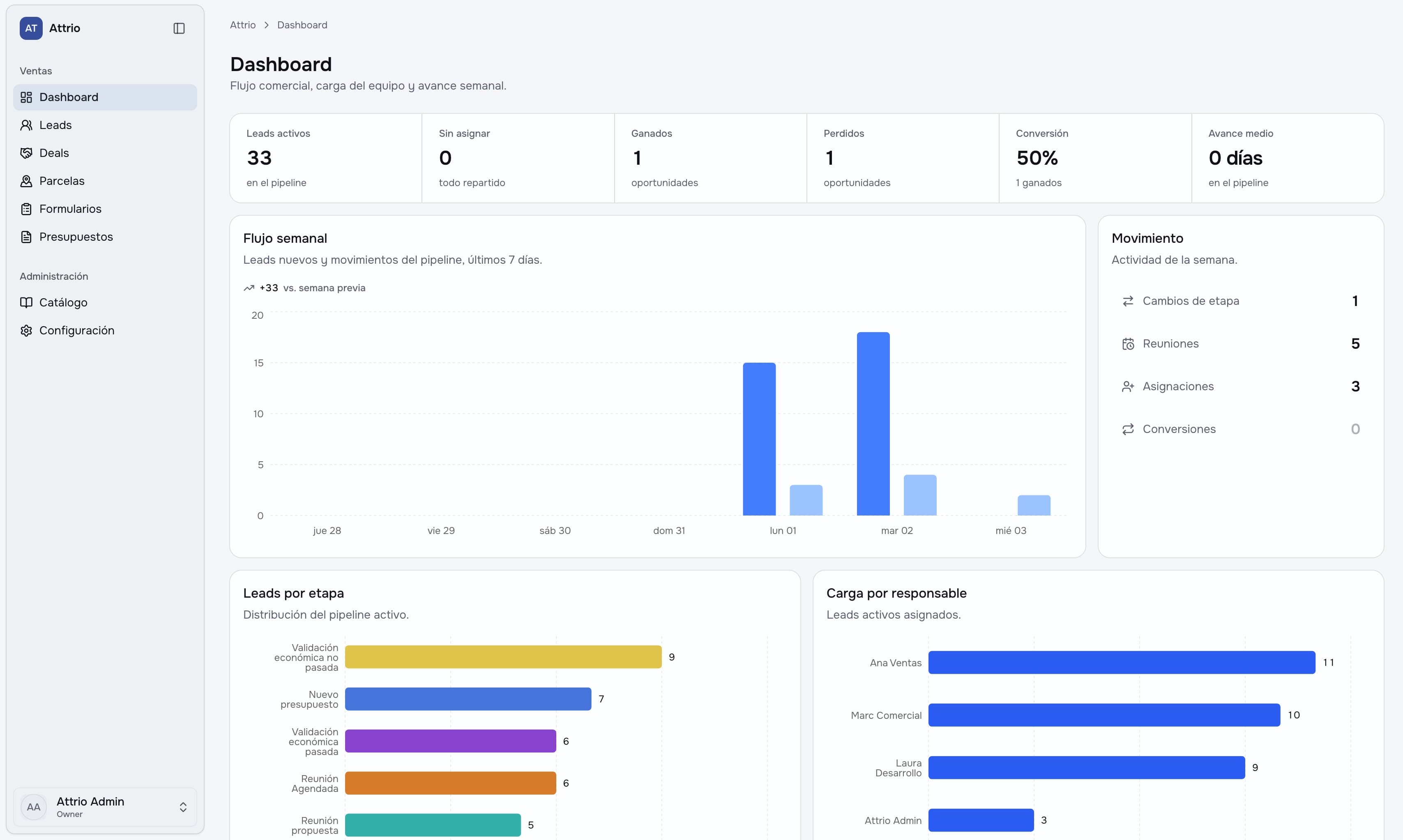Click the teal Reunión propuesta bar
This screenshot has height=840, width=1403.
(x=433, y=825)
